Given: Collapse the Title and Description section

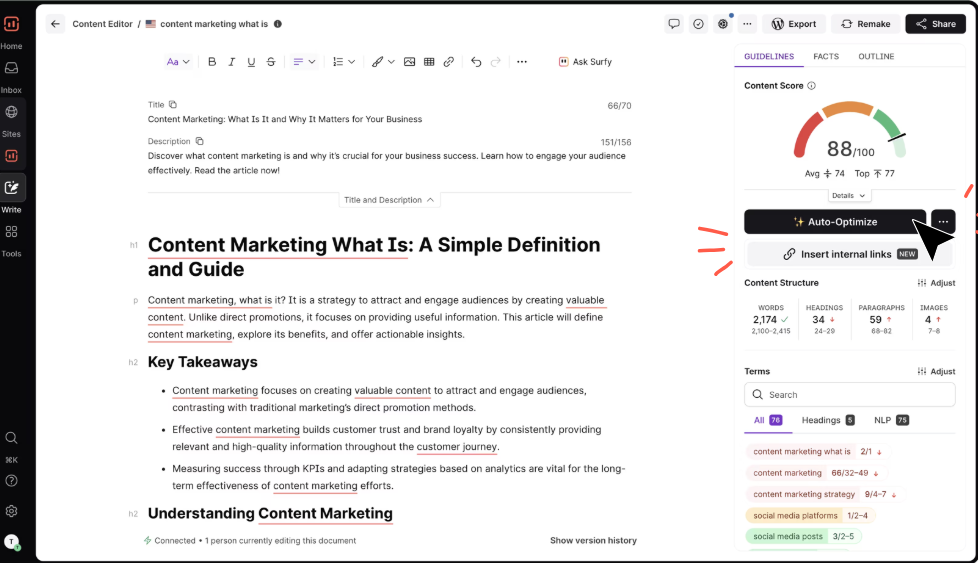Looking at the screenshot, I should click(390, 200).
